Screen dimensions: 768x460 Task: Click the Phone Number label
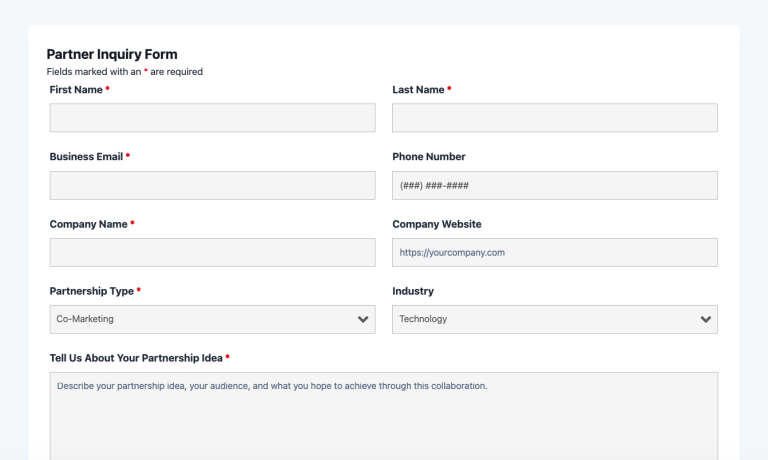tap(429, 157)
